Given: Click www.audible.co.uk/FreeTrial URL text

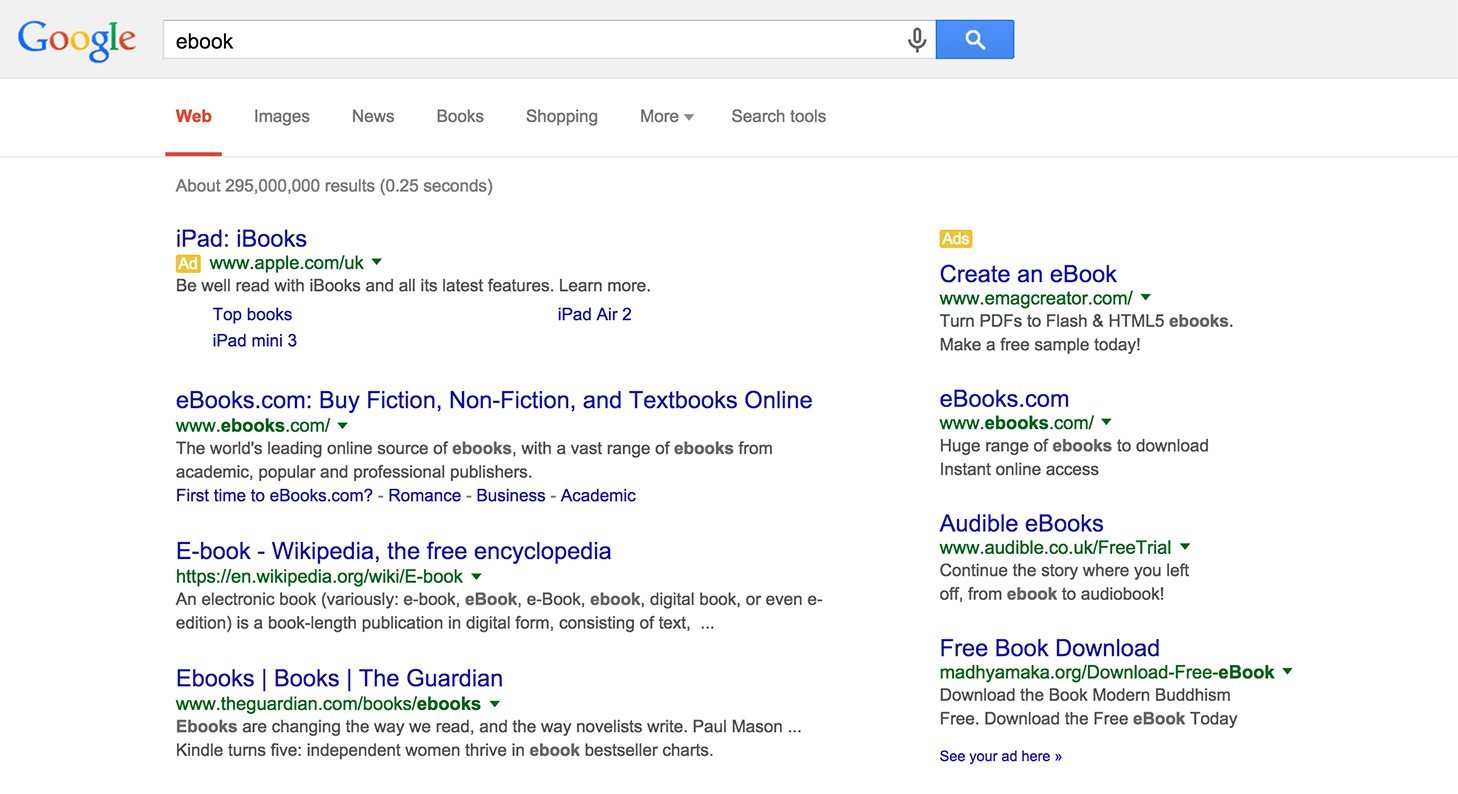Looking at the screenshot, I should (x=1055, y=547).
